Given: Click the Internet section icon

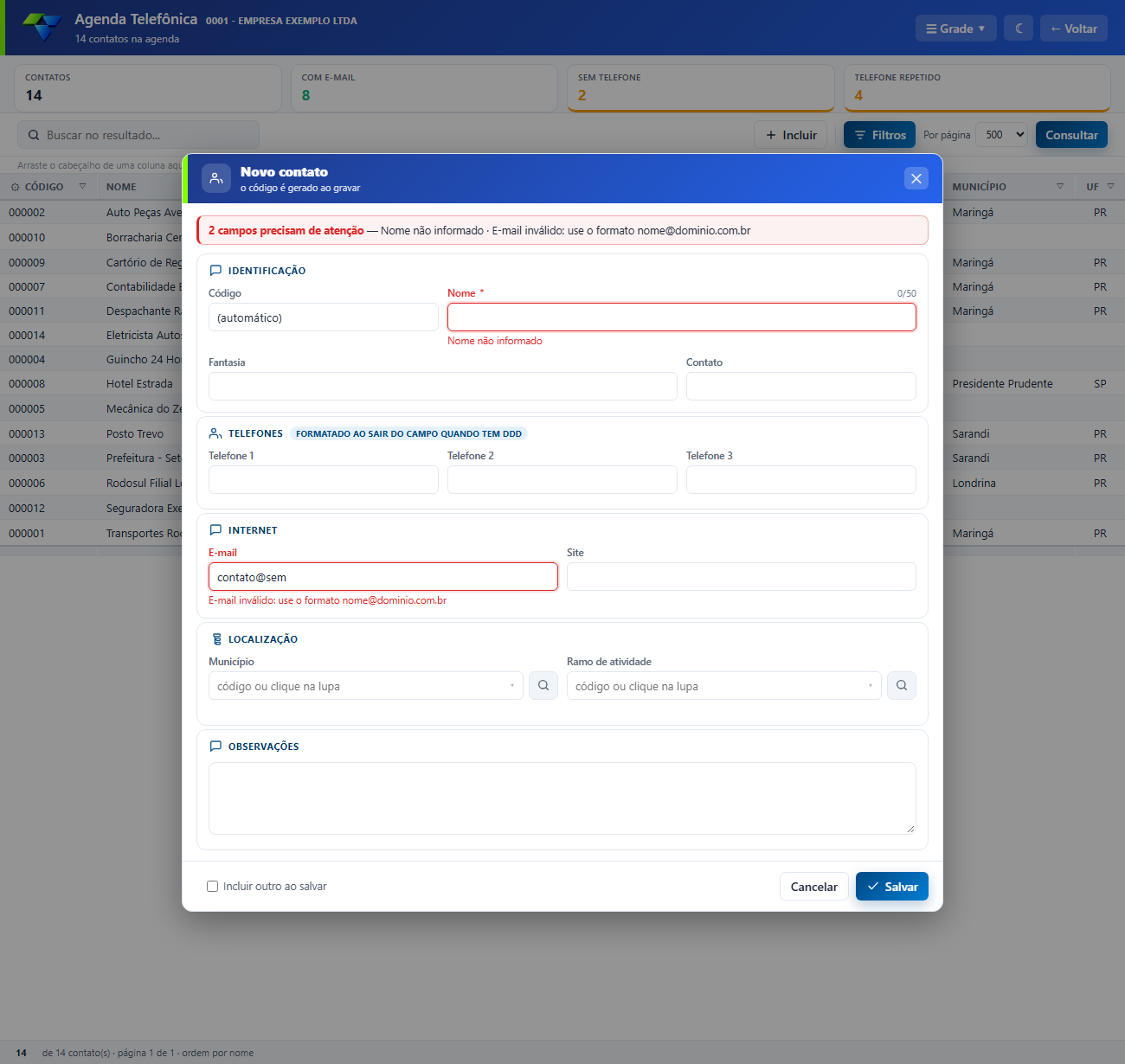Looking at the screenshot, I should (215, 530).
